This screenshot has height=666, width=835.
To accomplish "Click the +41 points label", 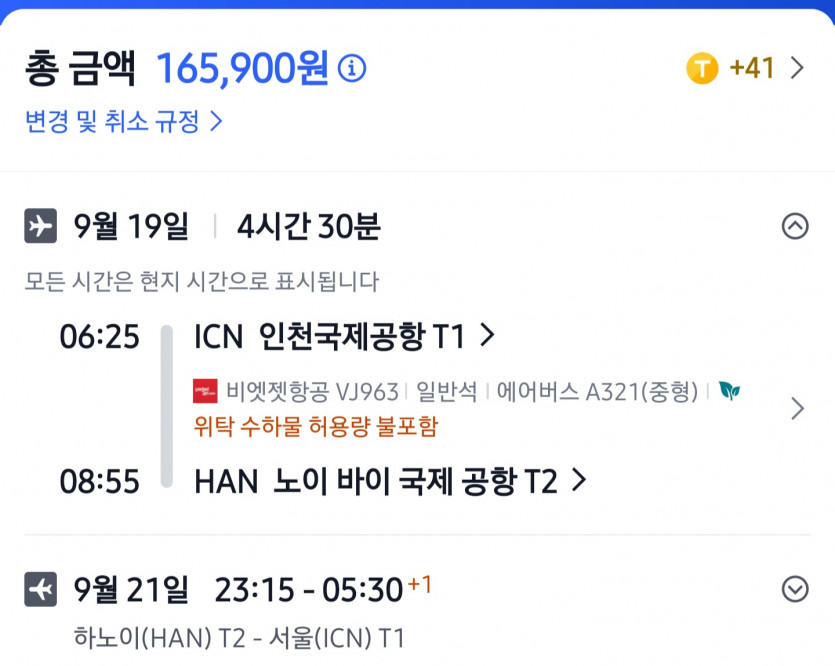I will [752, 69].
